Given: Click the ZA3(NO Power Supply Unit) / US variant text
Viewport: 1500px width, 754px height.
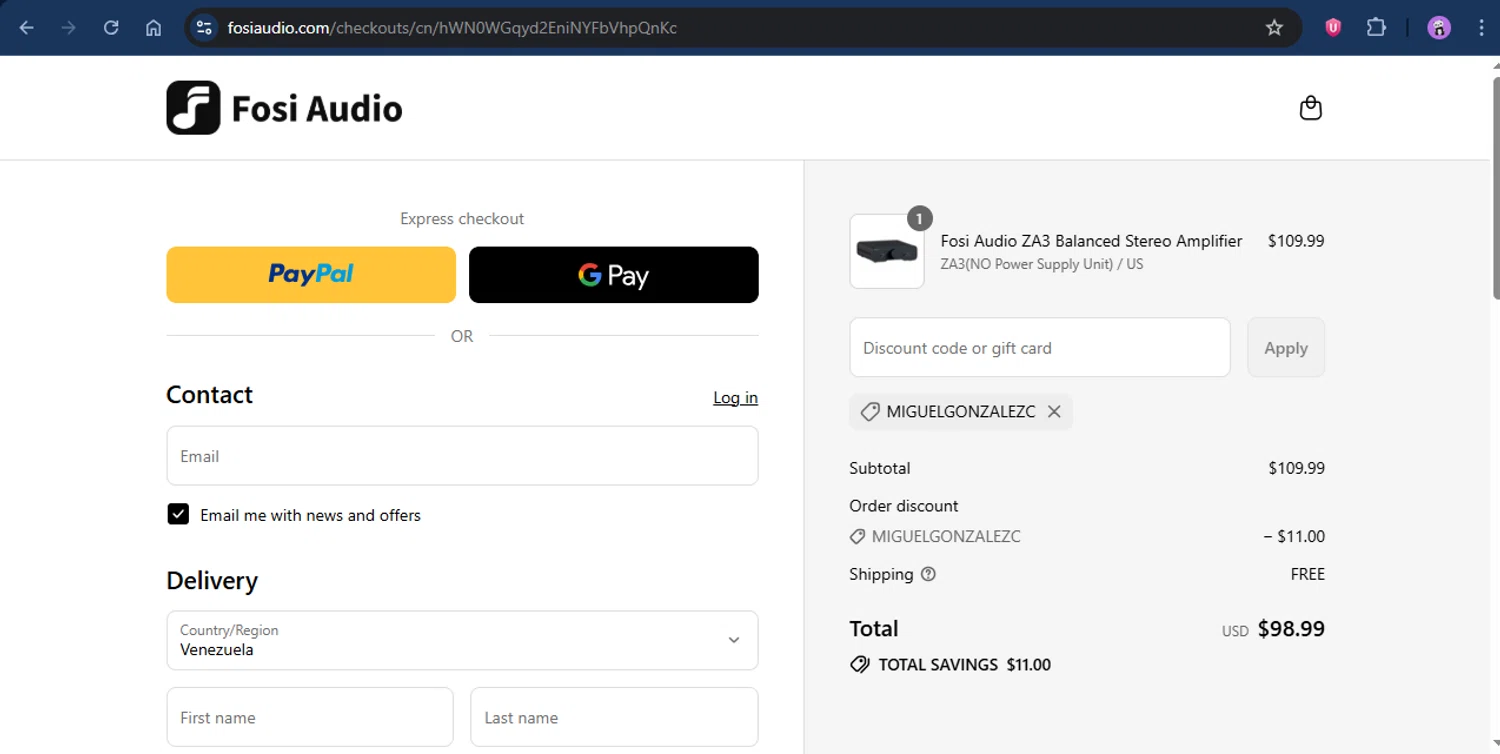Looking at the screenshot, I should (x=1041, y=264).
